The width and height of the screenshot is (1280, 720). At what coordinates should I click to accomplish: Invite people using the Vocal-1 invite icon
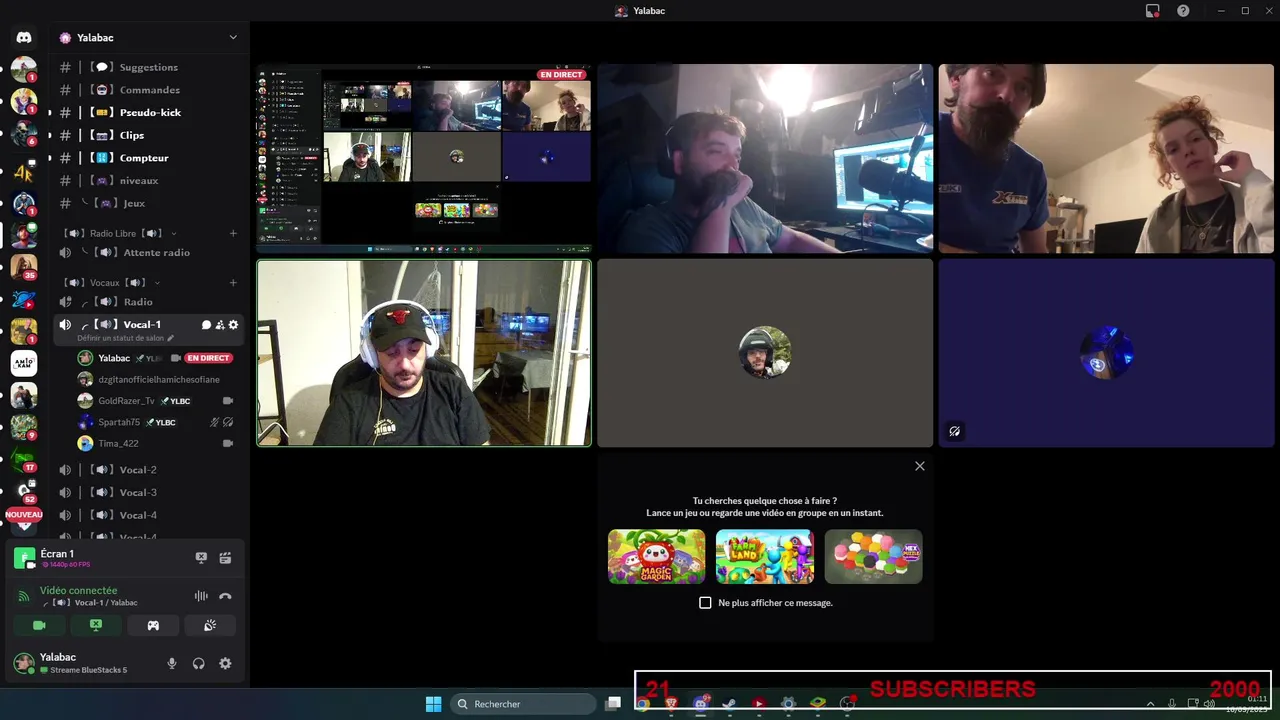pyautogui.click(x=220, y=325)
